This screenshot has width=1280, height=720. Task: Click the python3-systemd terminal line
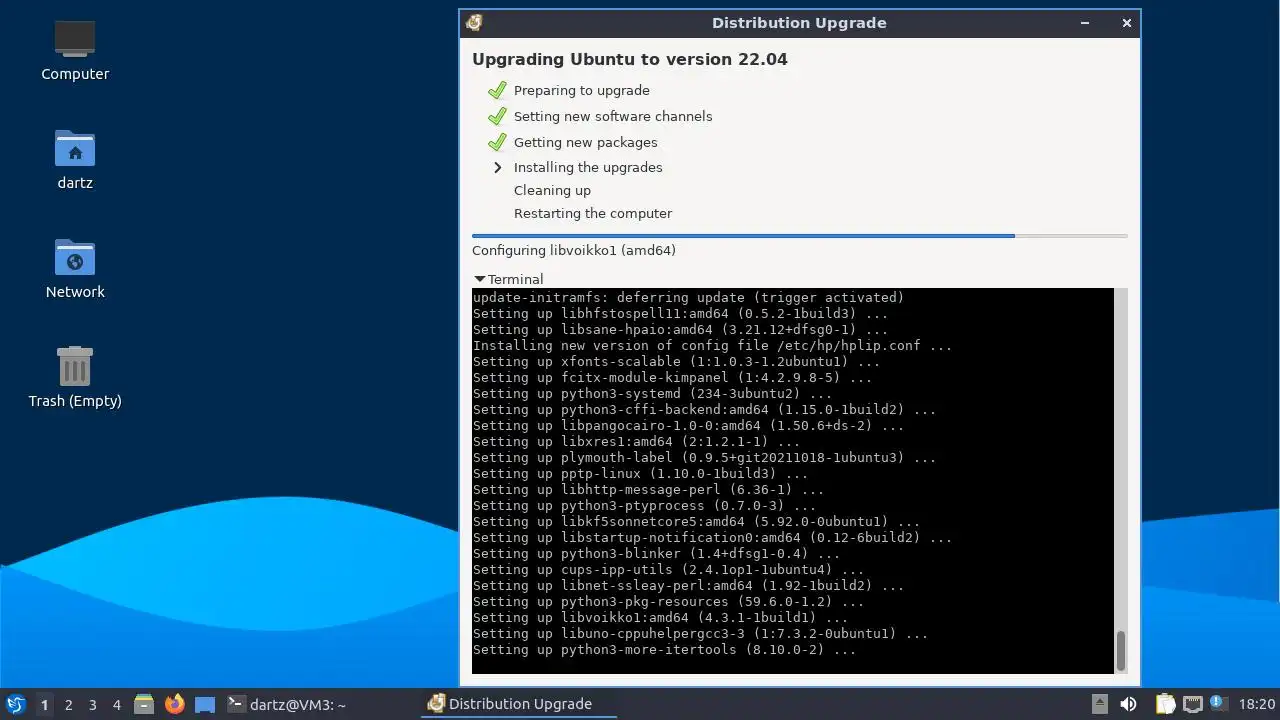[652, 394]
